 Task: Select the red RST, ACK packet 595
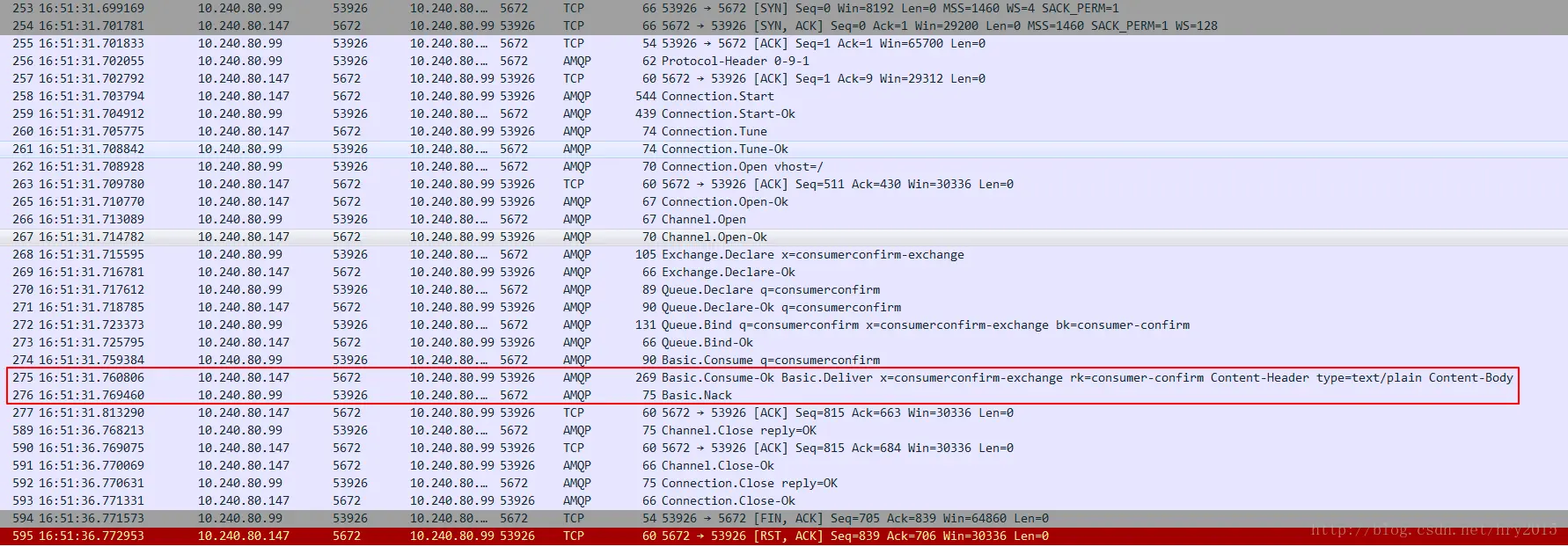tap(784, 536)
